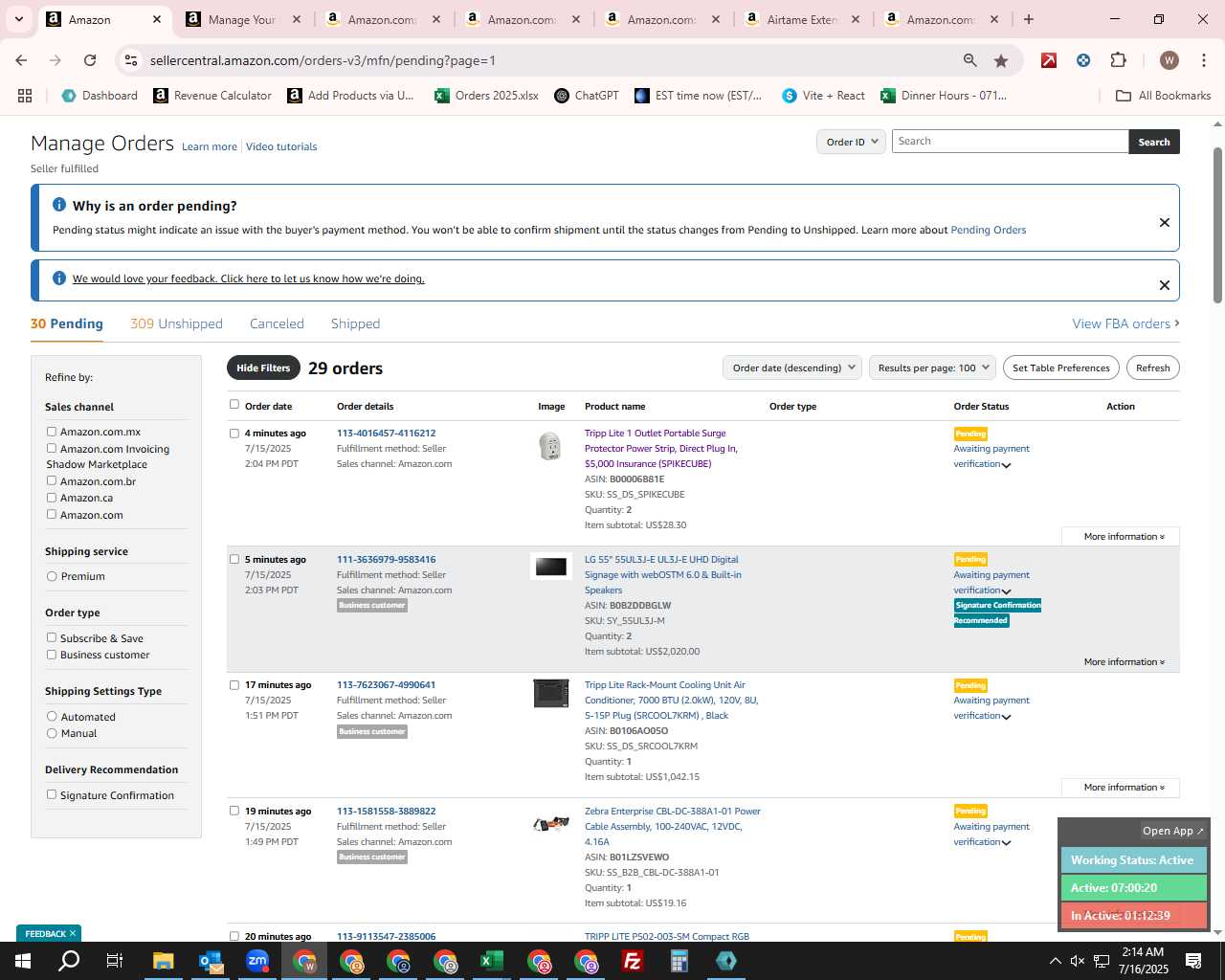Open the browser zoom magnifier icon
The width and height of the screenshot is (1225, 980).
pos(970,60)
